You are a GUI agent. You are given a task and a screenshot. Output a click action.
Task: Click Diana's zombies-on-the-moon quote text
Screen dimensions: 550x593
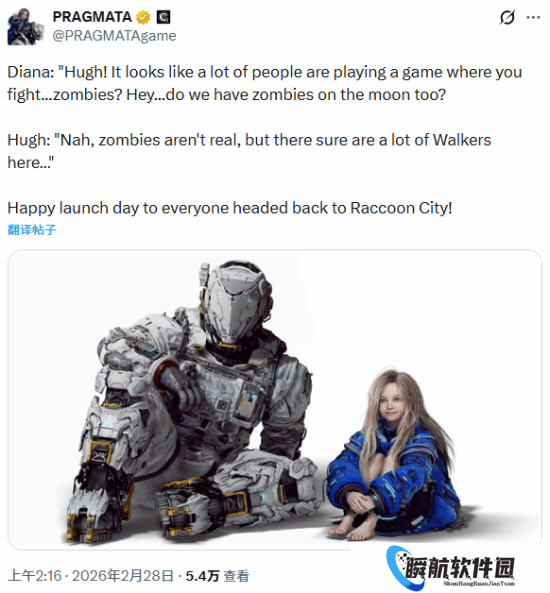264,83
